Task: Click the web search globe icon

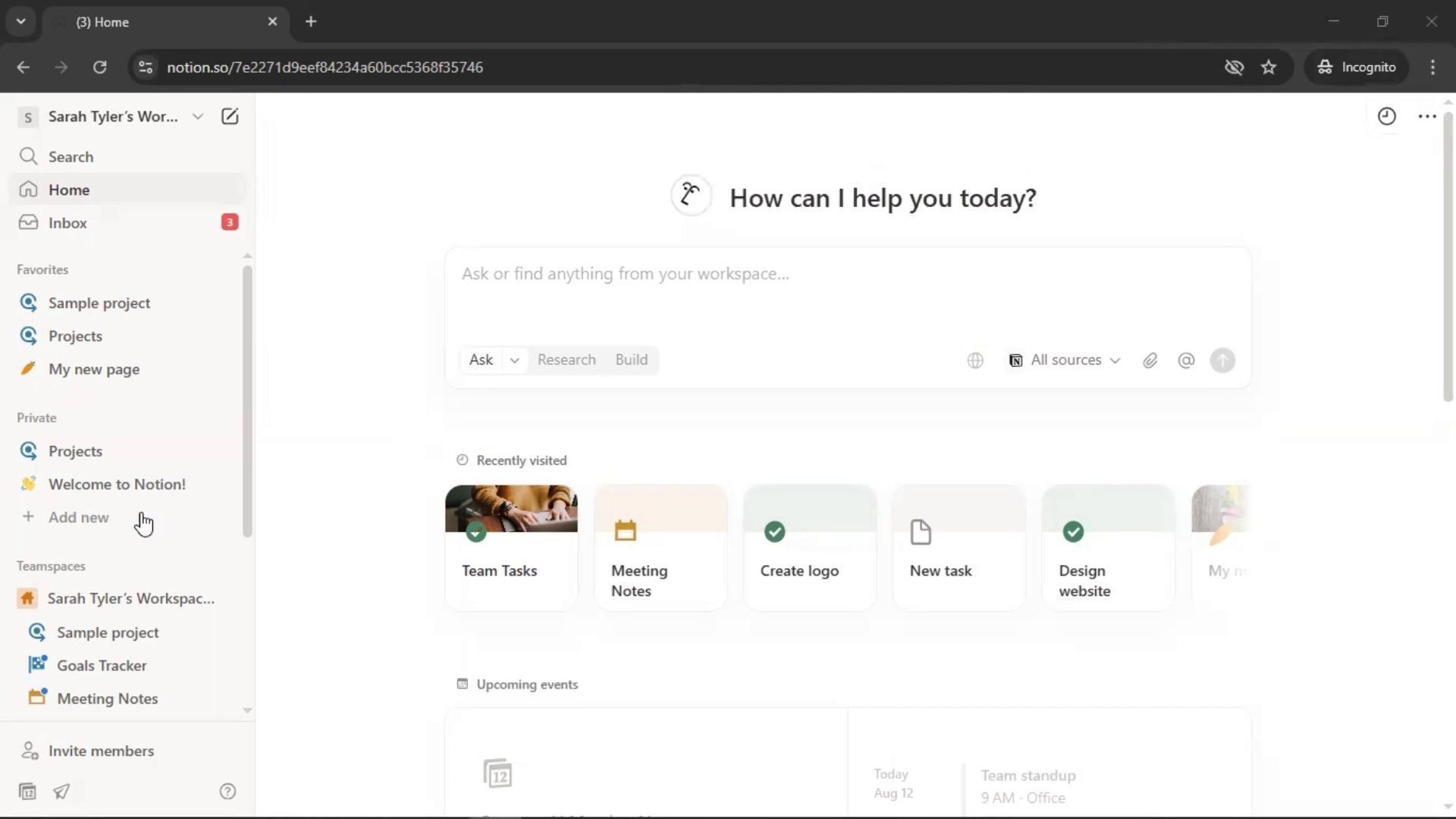Action: pos(975,361)
